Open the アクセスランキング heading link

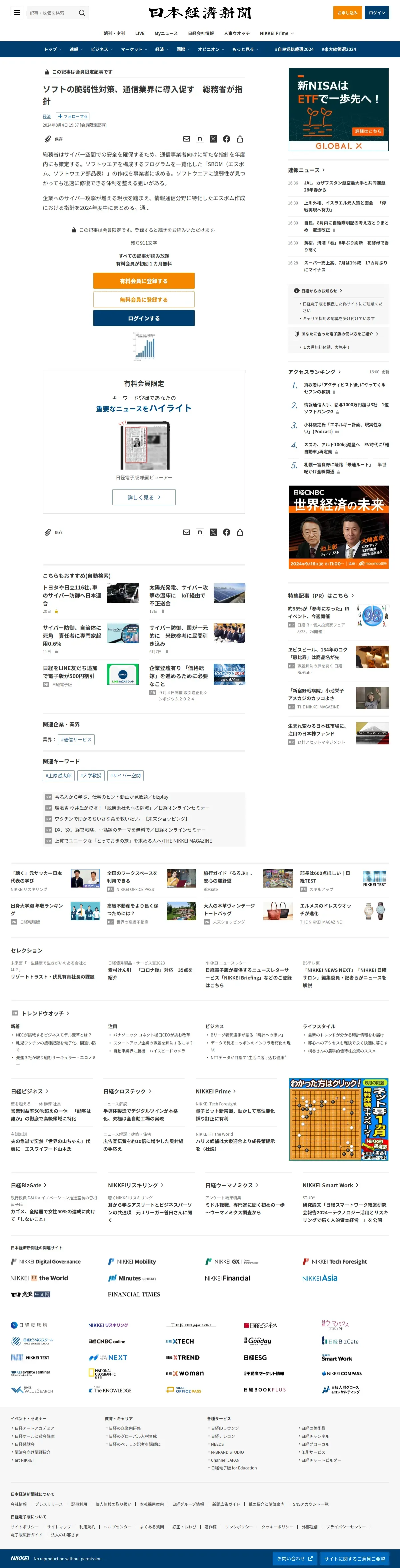[x=314, y=371]
